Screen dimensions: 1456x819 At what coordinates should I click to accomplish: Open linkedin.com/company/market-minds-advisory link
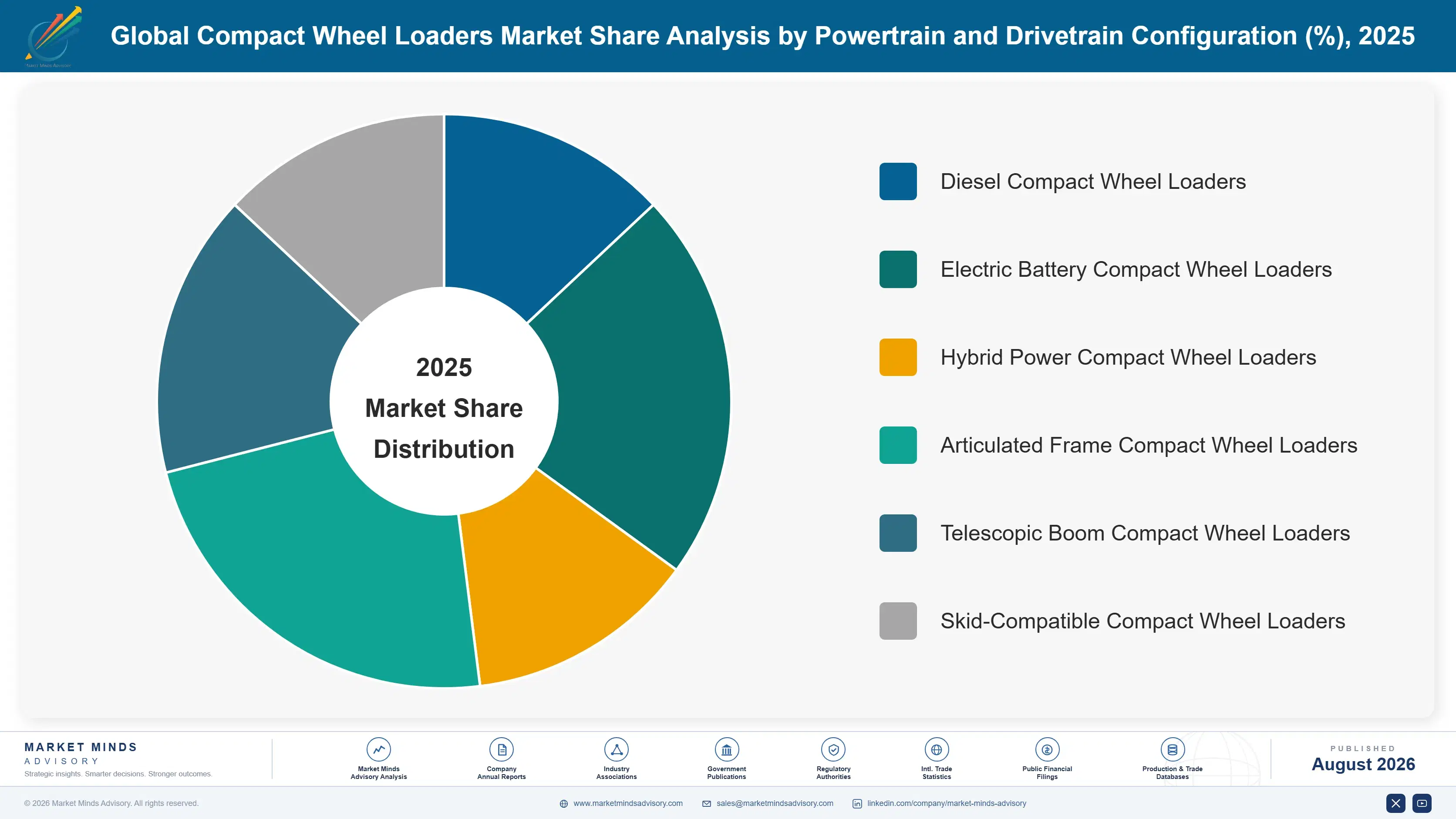(x=947, y=803)
